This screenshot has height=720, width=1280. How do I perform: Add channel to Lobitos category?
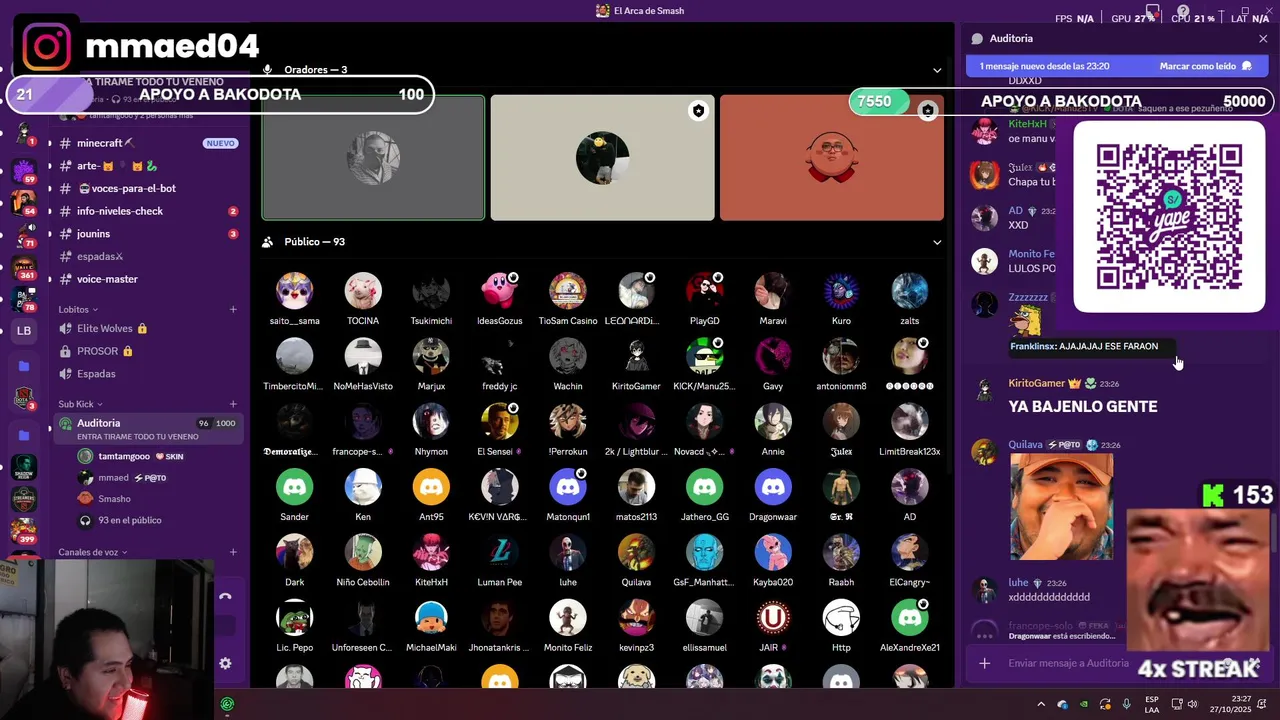233,310
